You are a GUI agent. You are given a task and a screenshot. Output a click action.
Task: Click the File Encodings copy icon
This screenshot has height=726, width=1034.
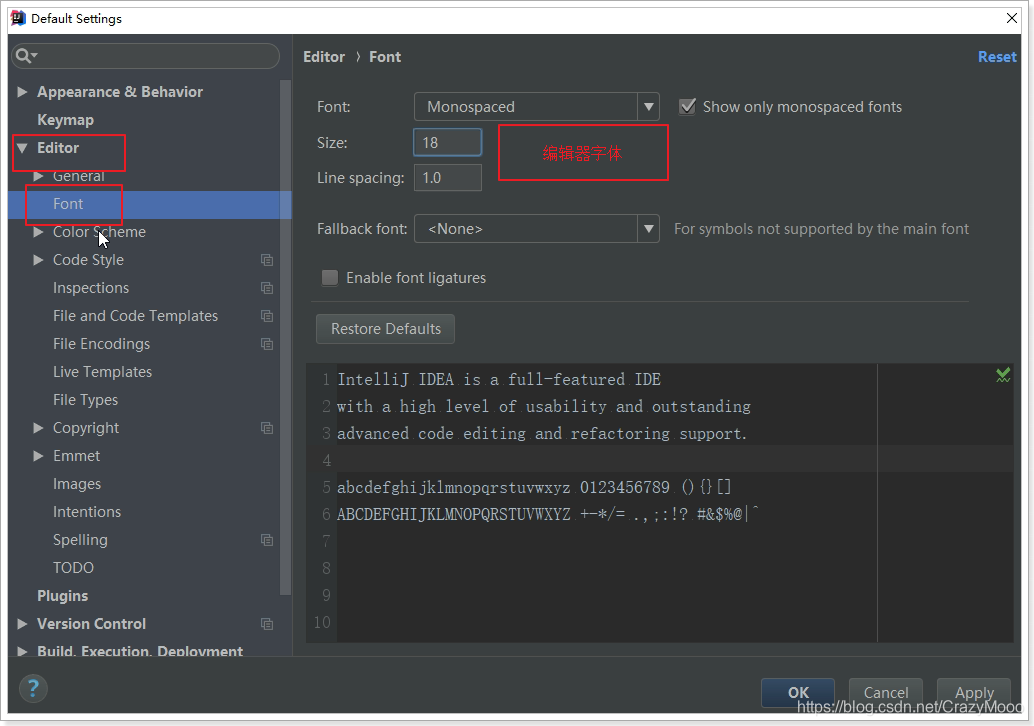(x=267, y=344)
